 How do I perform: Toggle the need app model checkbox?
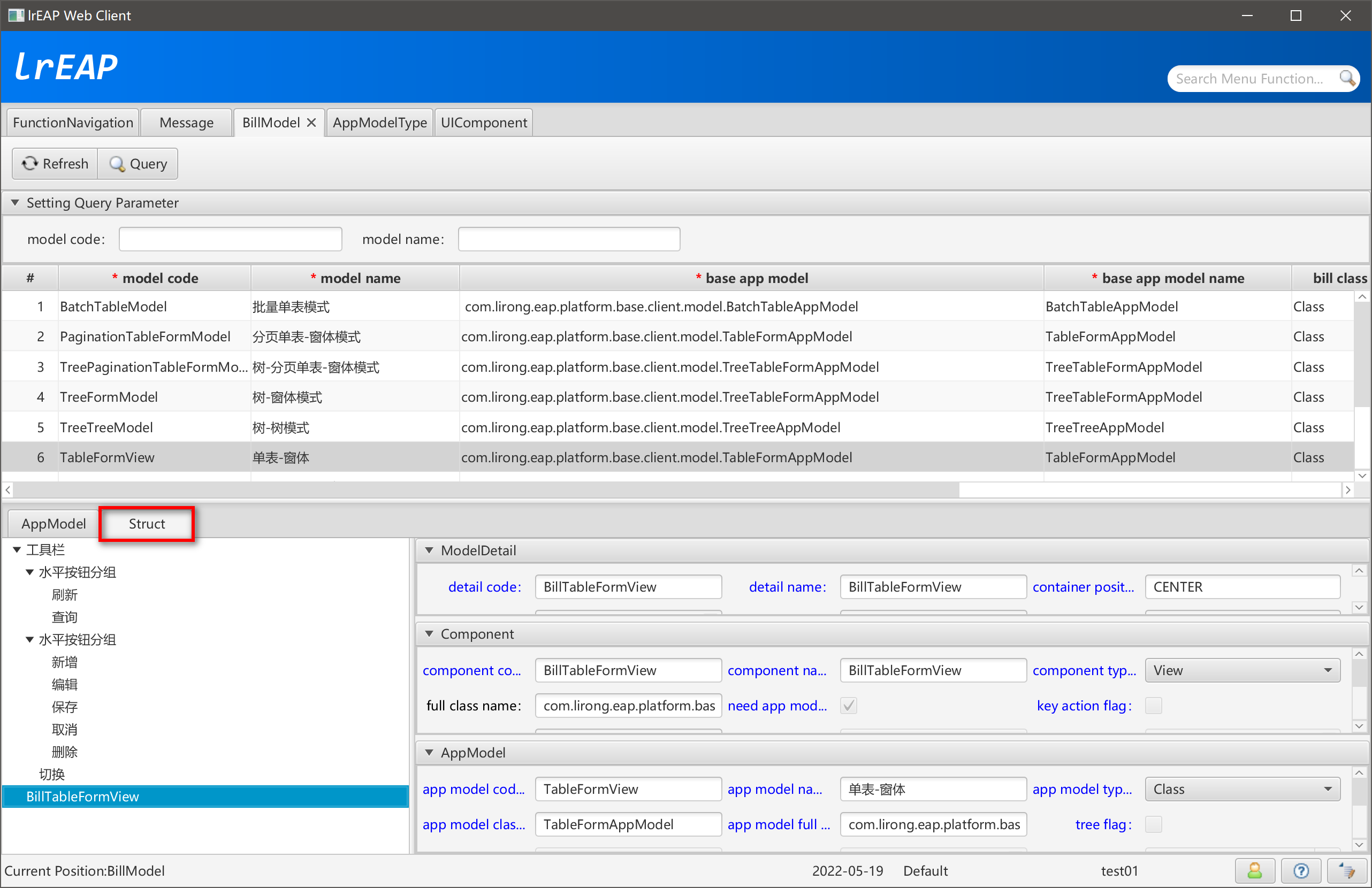(849, 706)
